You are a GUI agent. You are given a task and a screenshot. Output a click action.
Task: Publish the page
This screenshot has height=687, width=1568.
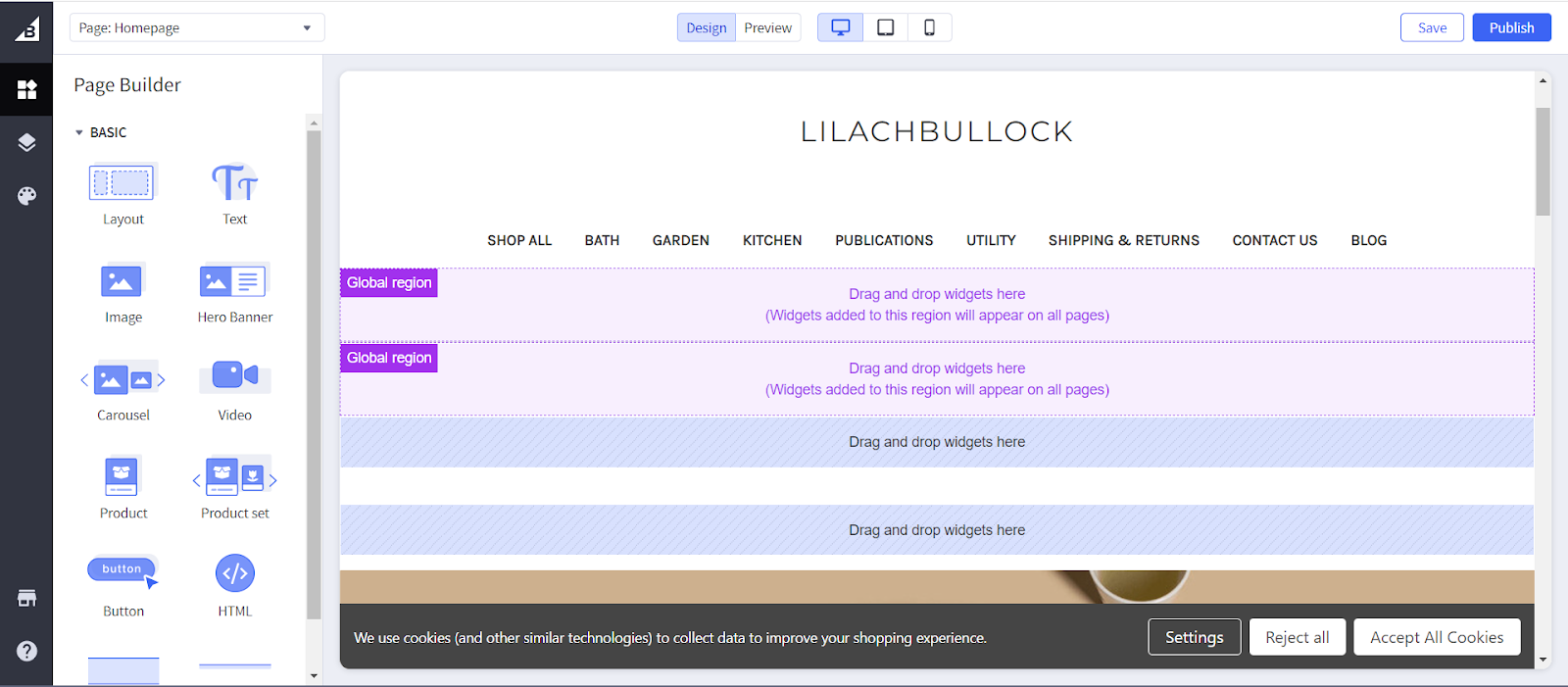pos(1511,27)
